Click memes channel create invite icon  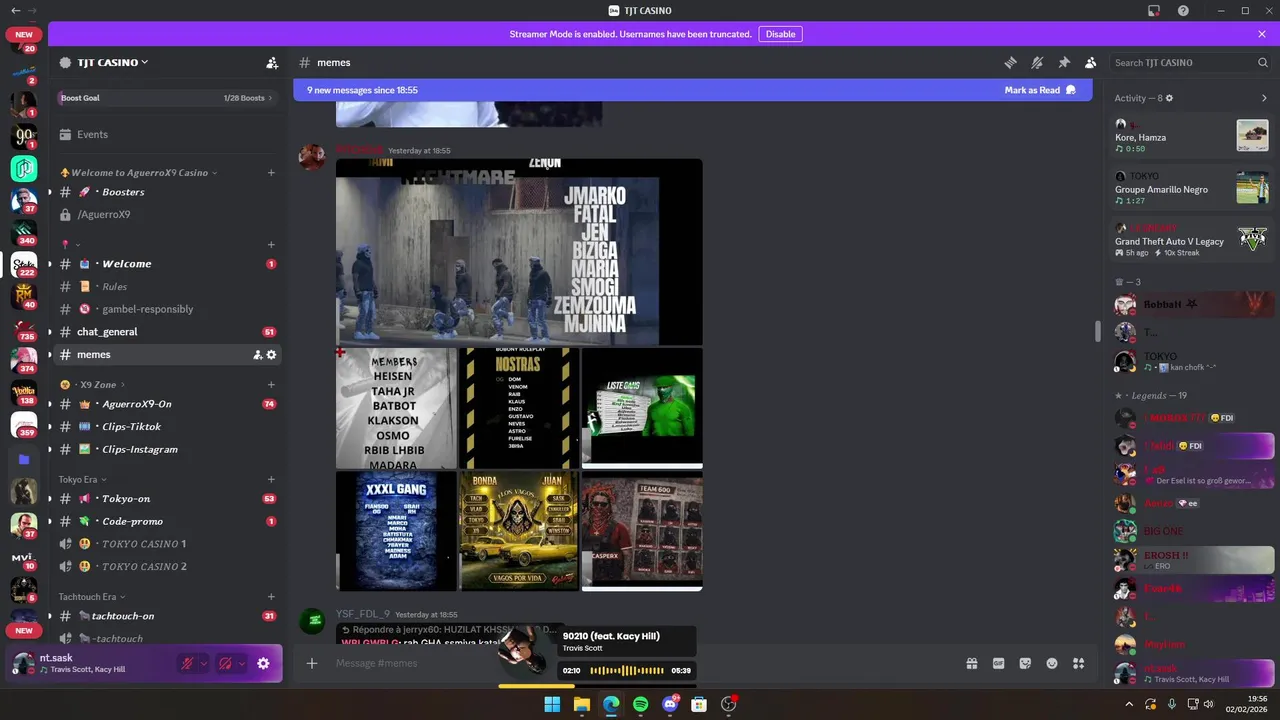coord(257,355)
